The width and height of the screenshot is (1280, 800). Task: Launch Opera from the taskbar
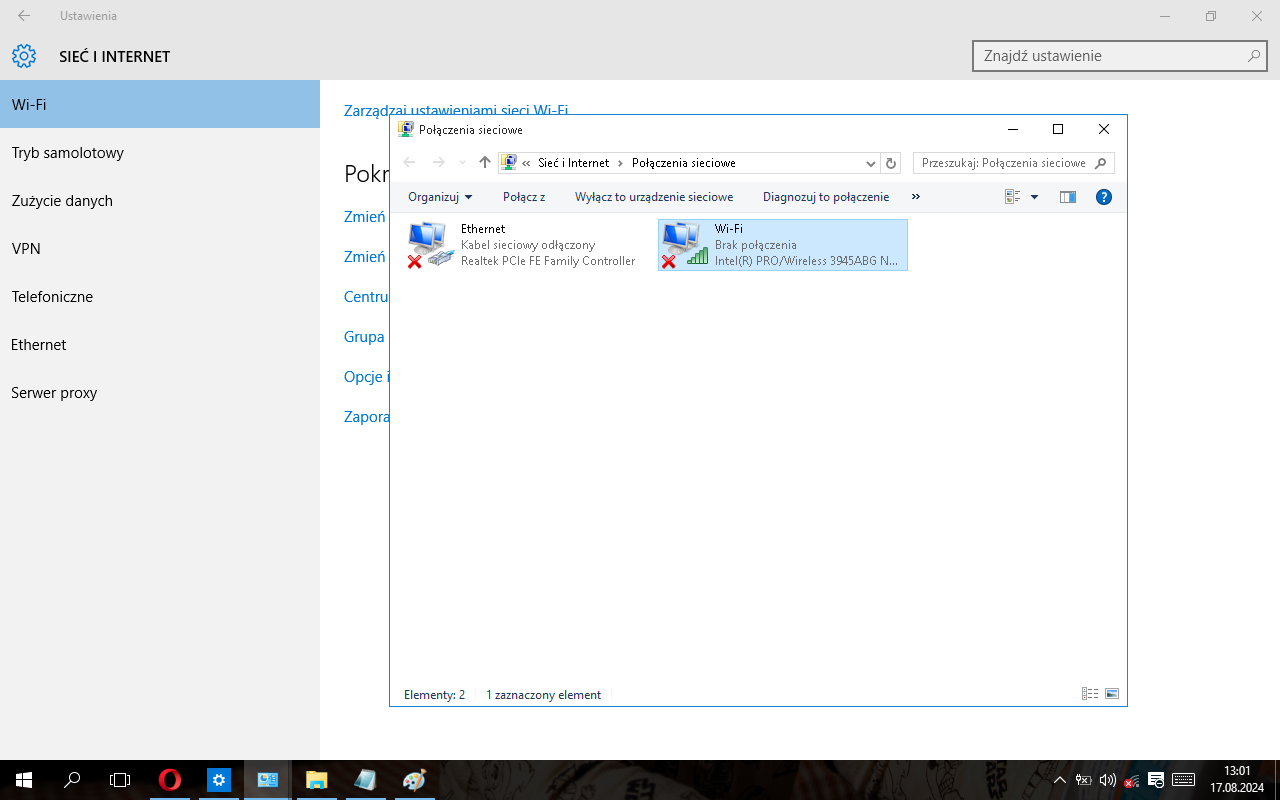[x=170, y=780]
